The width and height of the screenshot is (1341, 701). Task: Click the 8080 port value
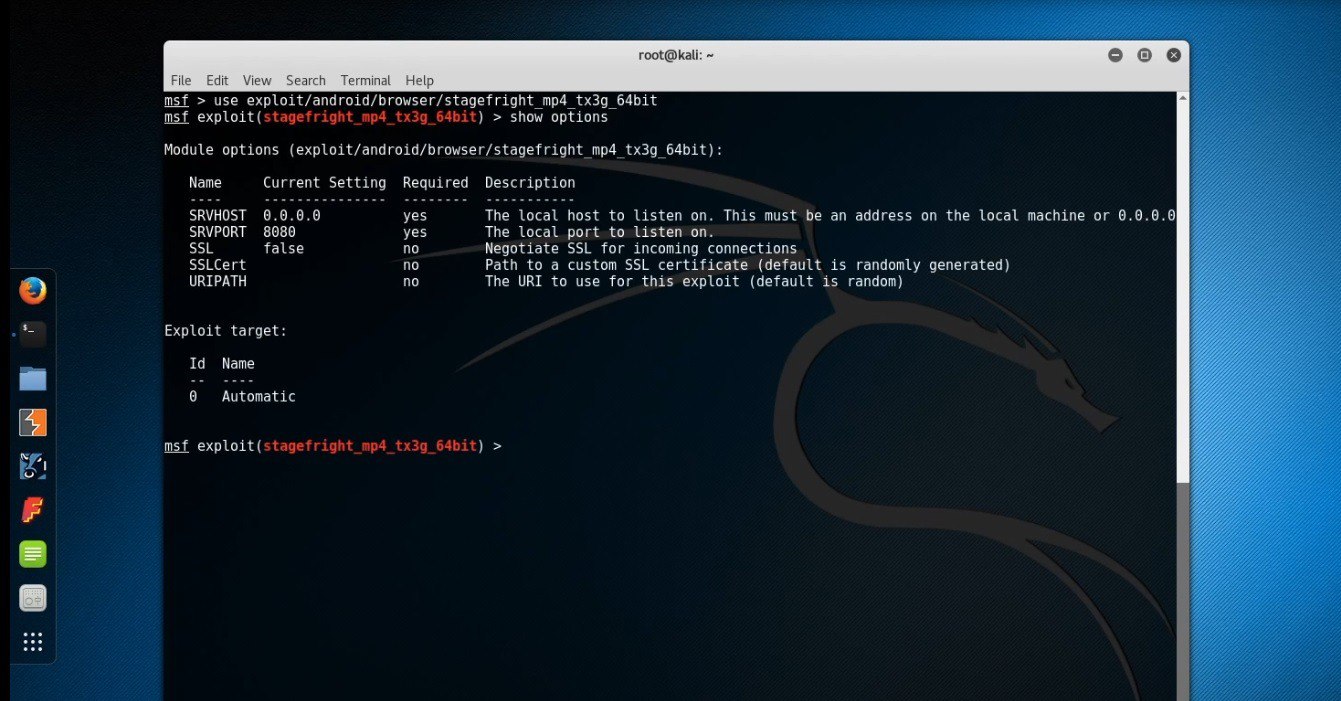279,232
